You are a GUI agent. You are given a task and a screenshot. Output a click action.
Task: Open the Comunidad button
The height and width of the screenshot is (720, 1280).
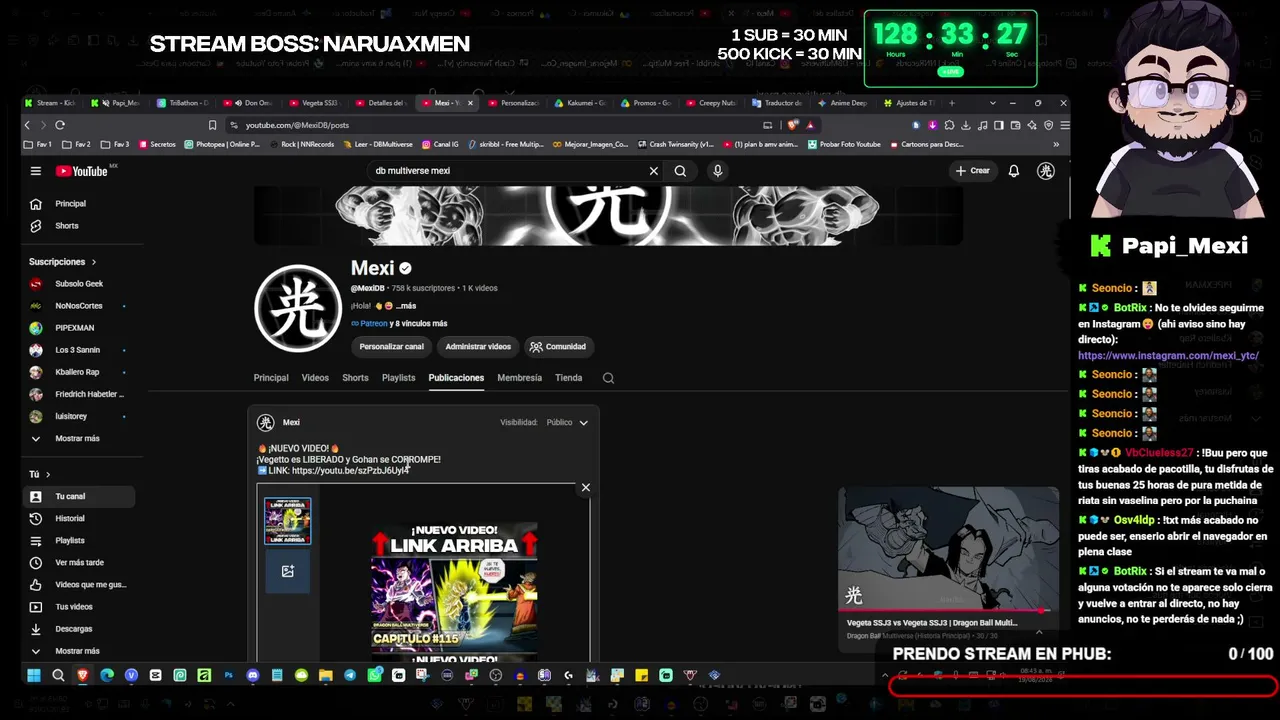[x=558, y=347]
